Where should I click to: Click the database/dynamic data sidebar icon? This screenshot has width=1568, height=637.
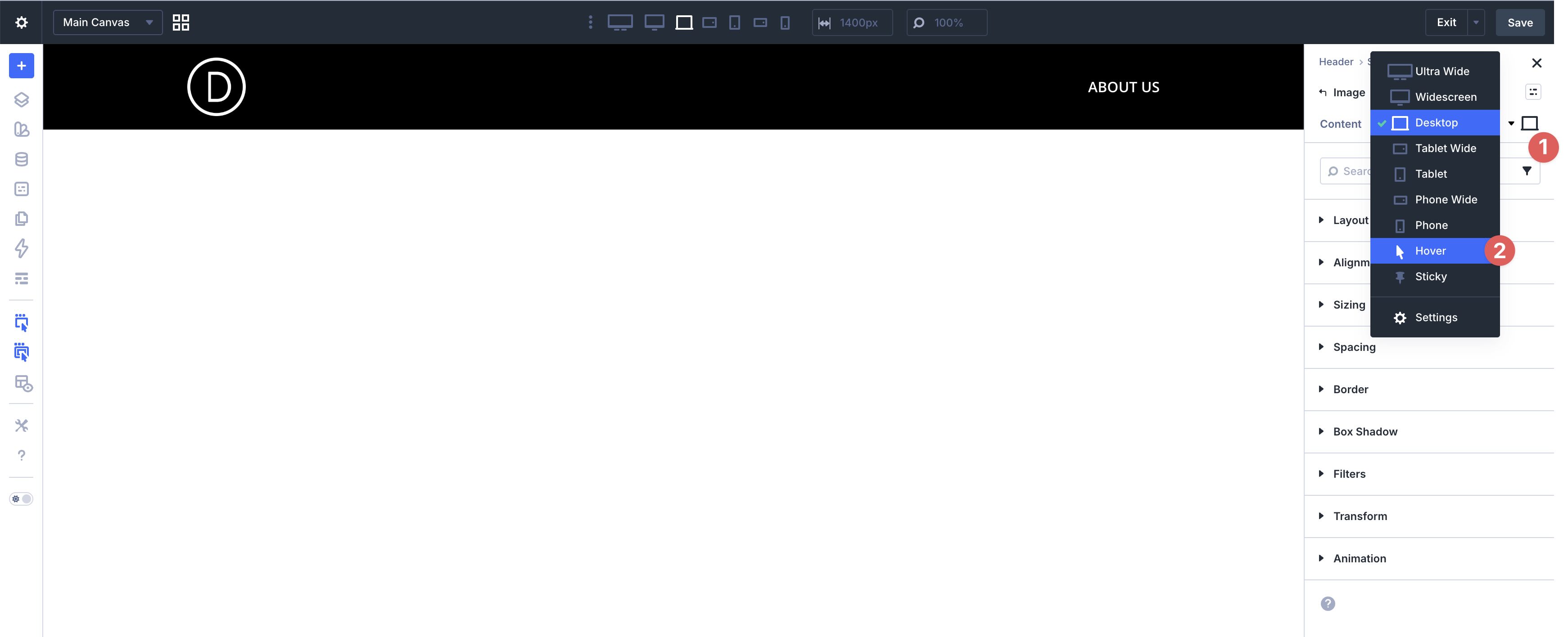21,159
